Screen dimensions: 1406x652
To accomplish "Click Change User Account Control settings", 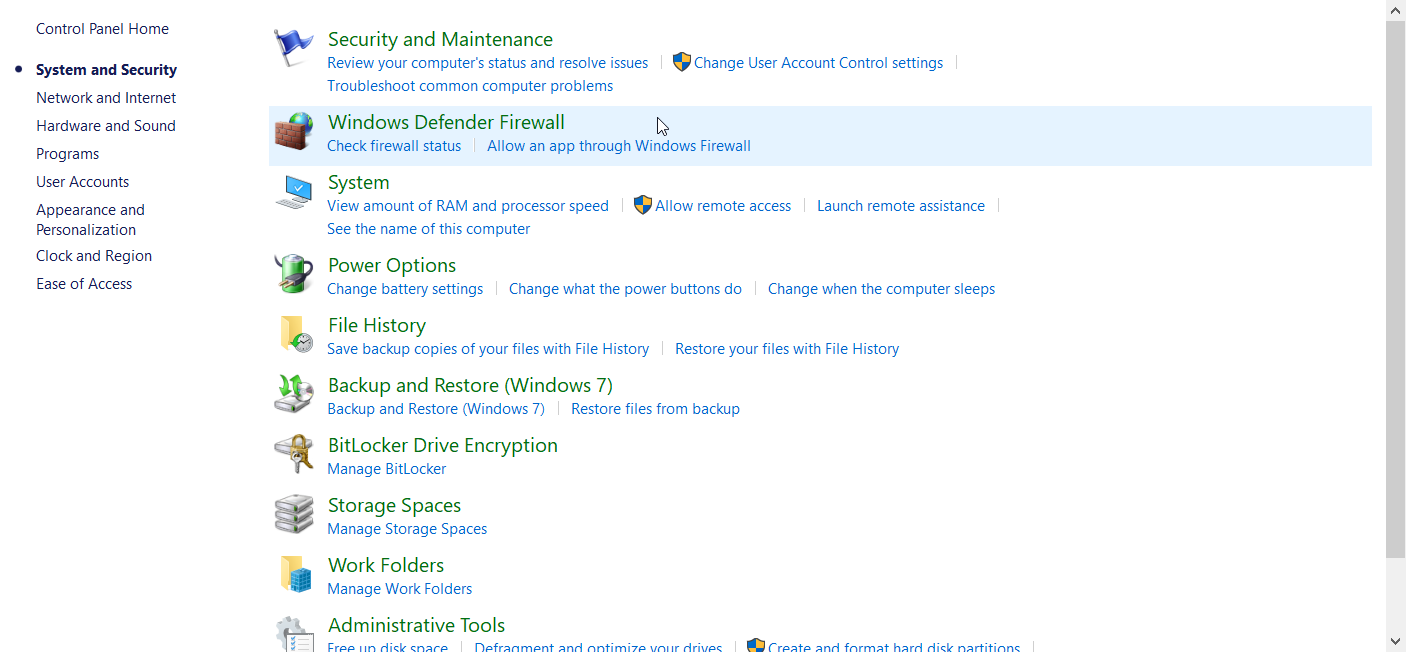I will (x=818, y=63).
